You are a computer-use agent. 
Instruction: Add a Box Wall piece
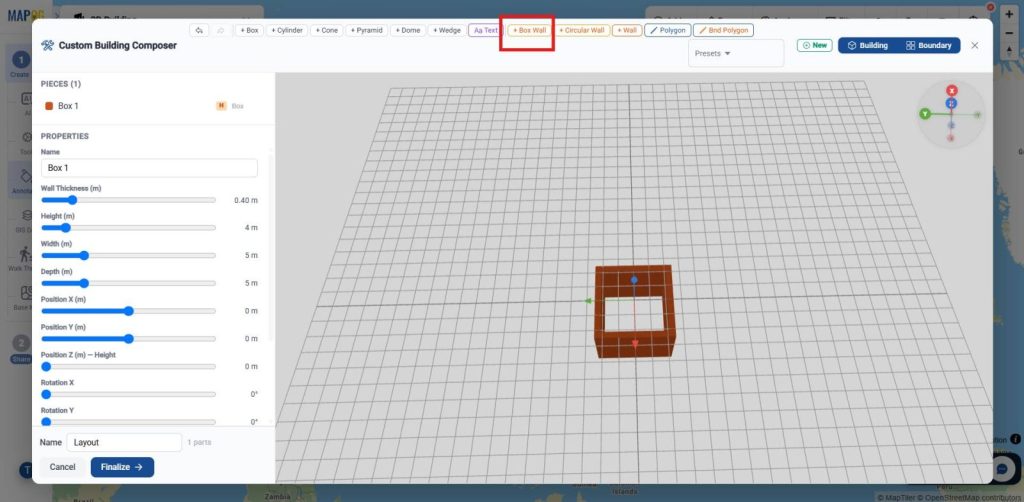(x=530, y=30)
